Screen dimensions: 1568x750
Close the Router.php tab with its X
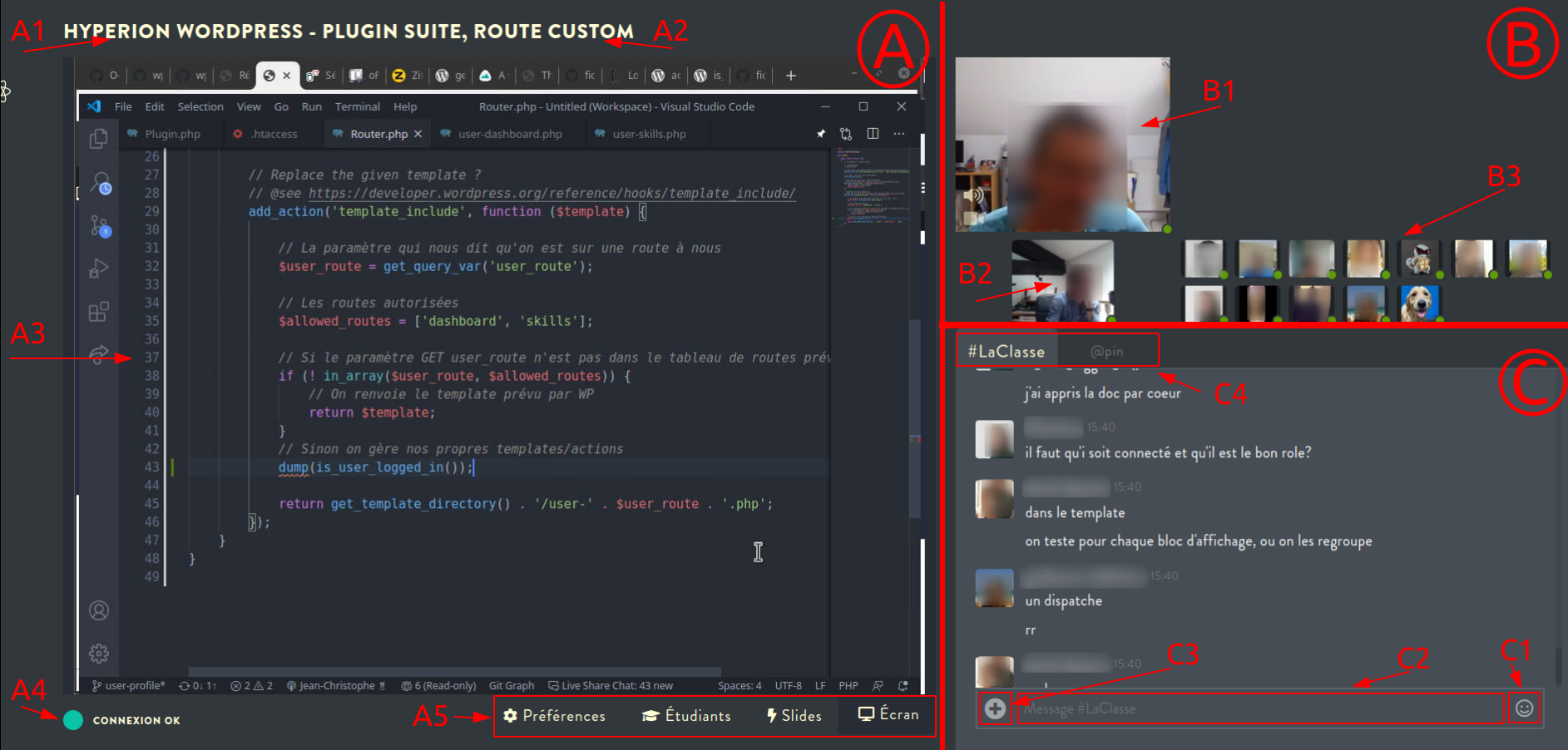pyautogui.click(x=418, y=134)
